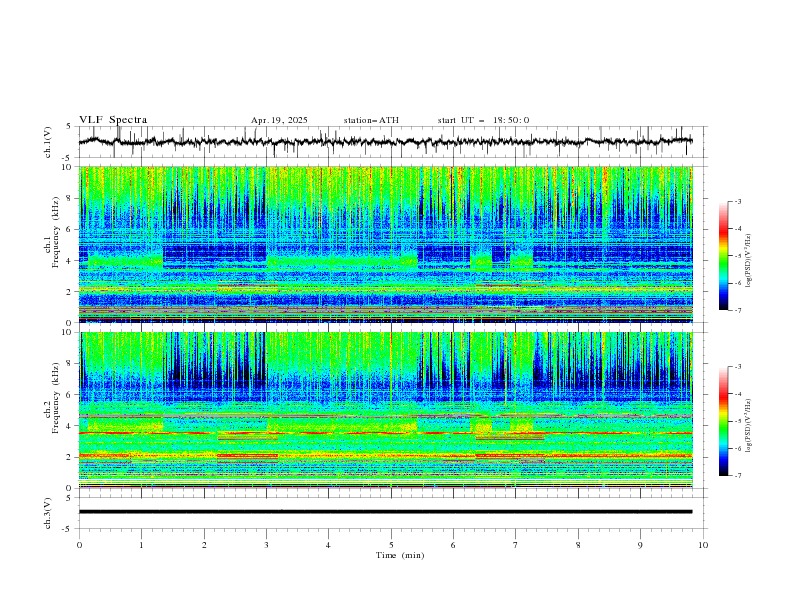Click the time axis tick label '5'

tap(391, 545)
